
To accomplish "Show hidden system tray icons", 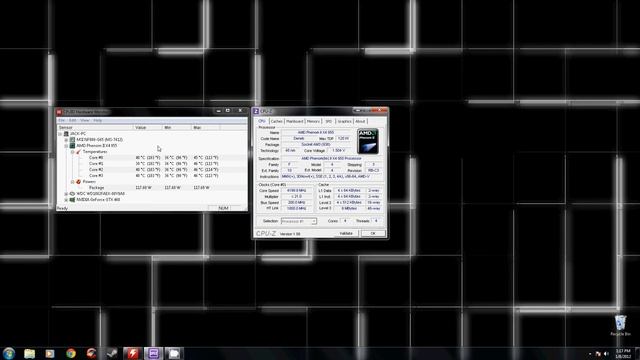I will pos(590,354).
